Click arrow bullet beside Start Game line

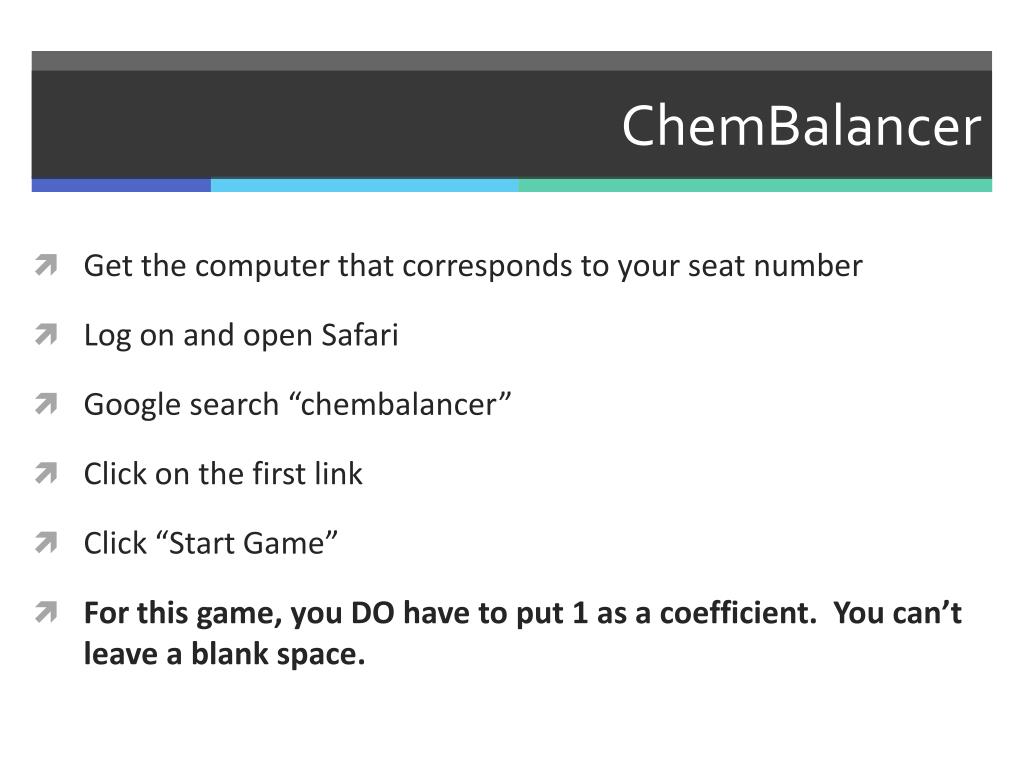pyautogui.click(x=46, y=542)
